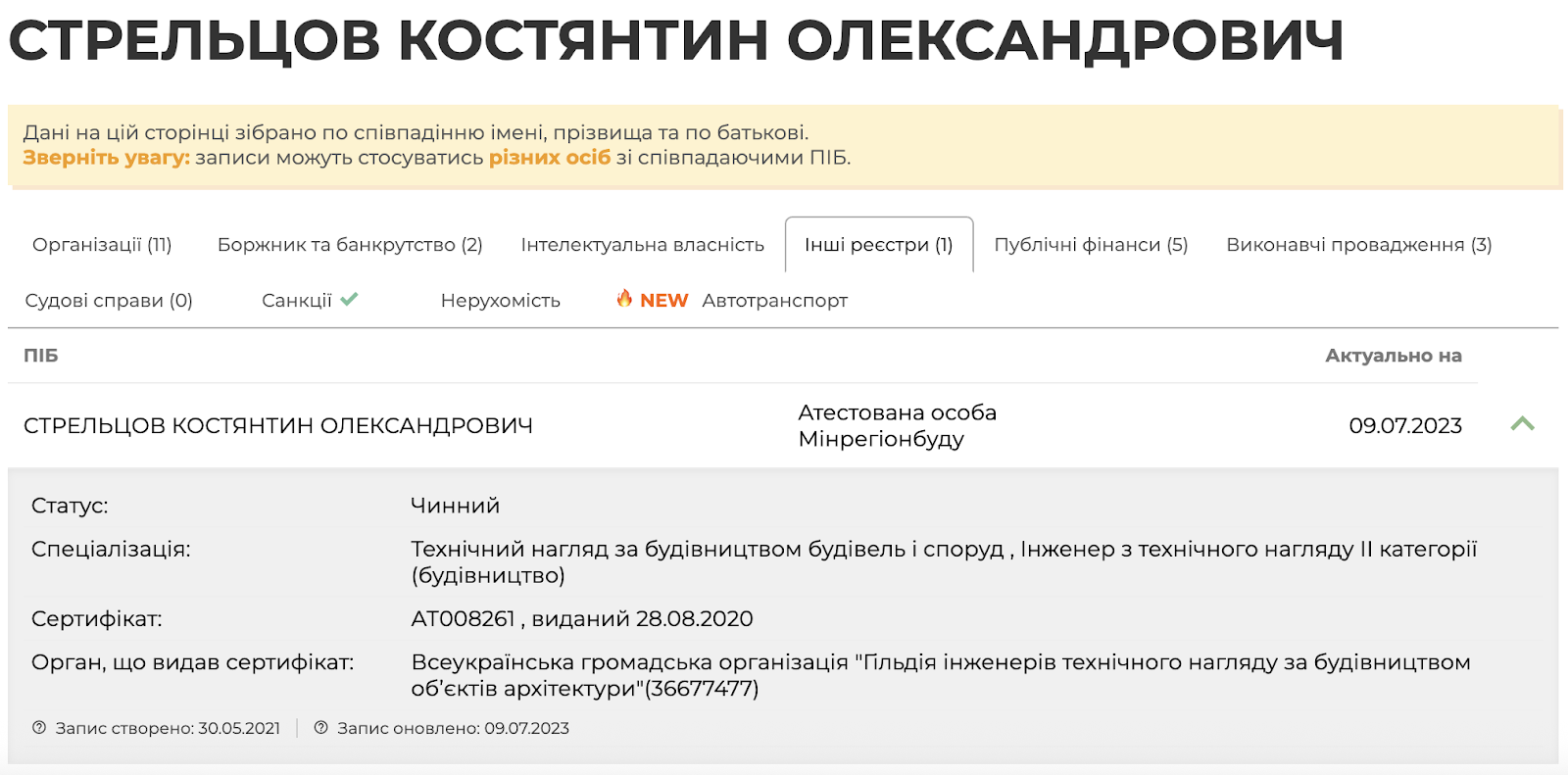1568x775 pixels.
Task: Click the status value Чинний
Action: tap(456, 506)
